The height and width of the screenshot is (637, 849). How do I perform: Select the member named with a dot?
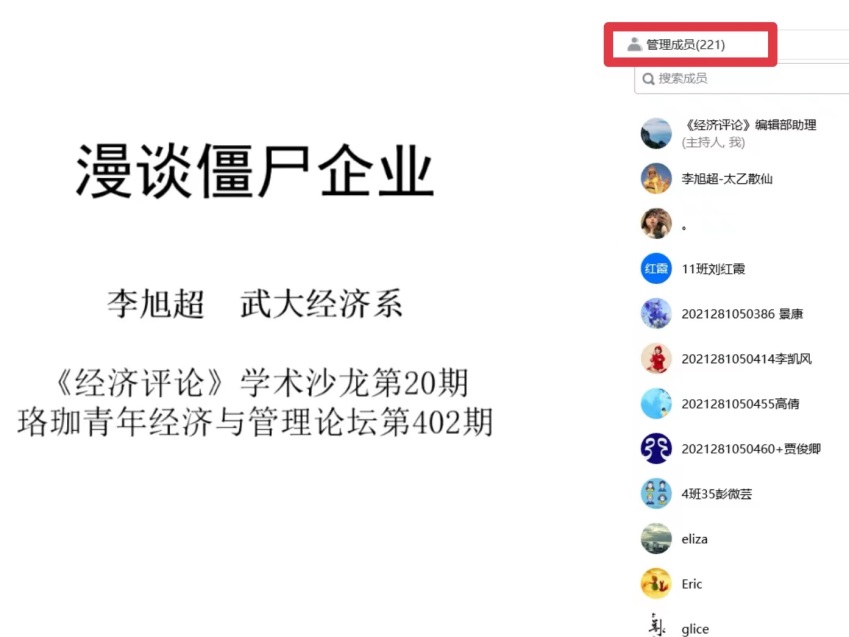click(684, 228)
